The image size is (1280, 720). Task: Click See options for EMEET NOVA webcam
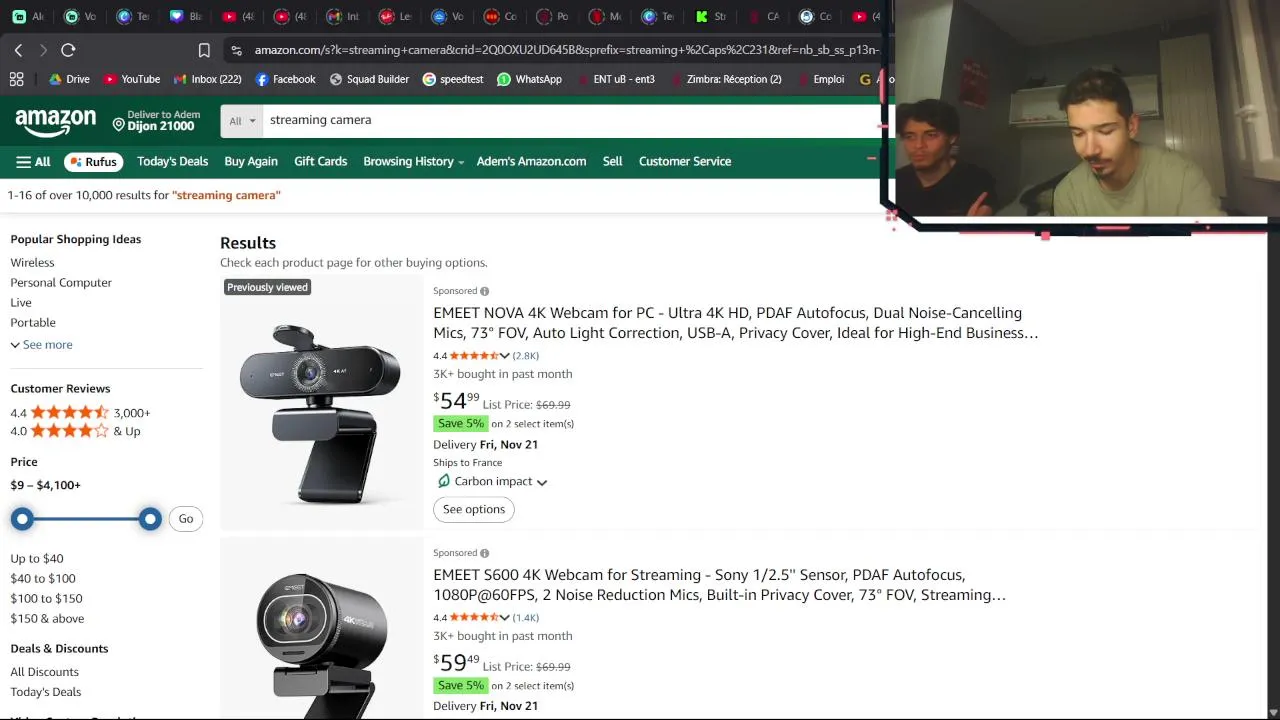474,509
